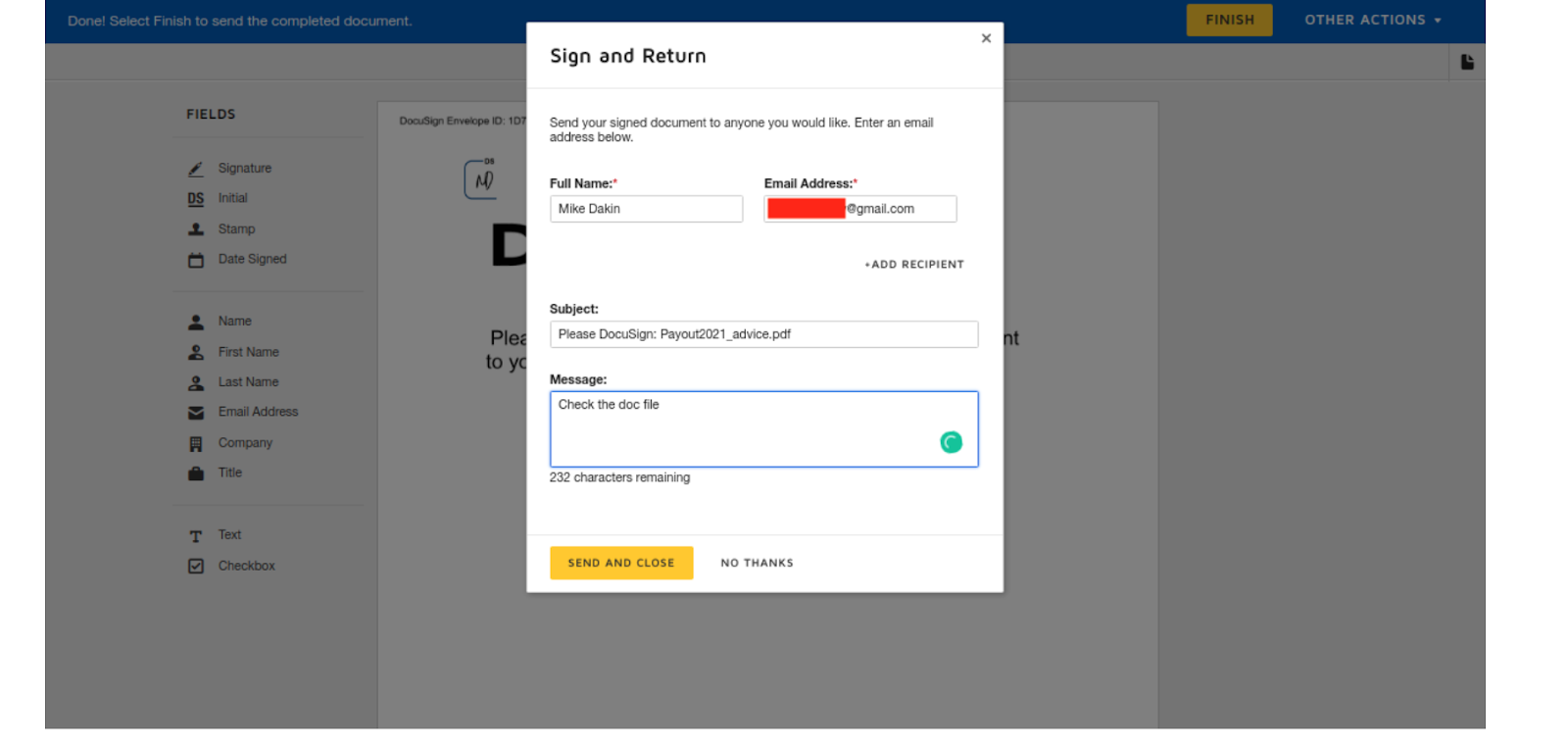Click the signed initials tag on document
The height and width of the screenshot is (748, 1568).
tap(480, 179)
